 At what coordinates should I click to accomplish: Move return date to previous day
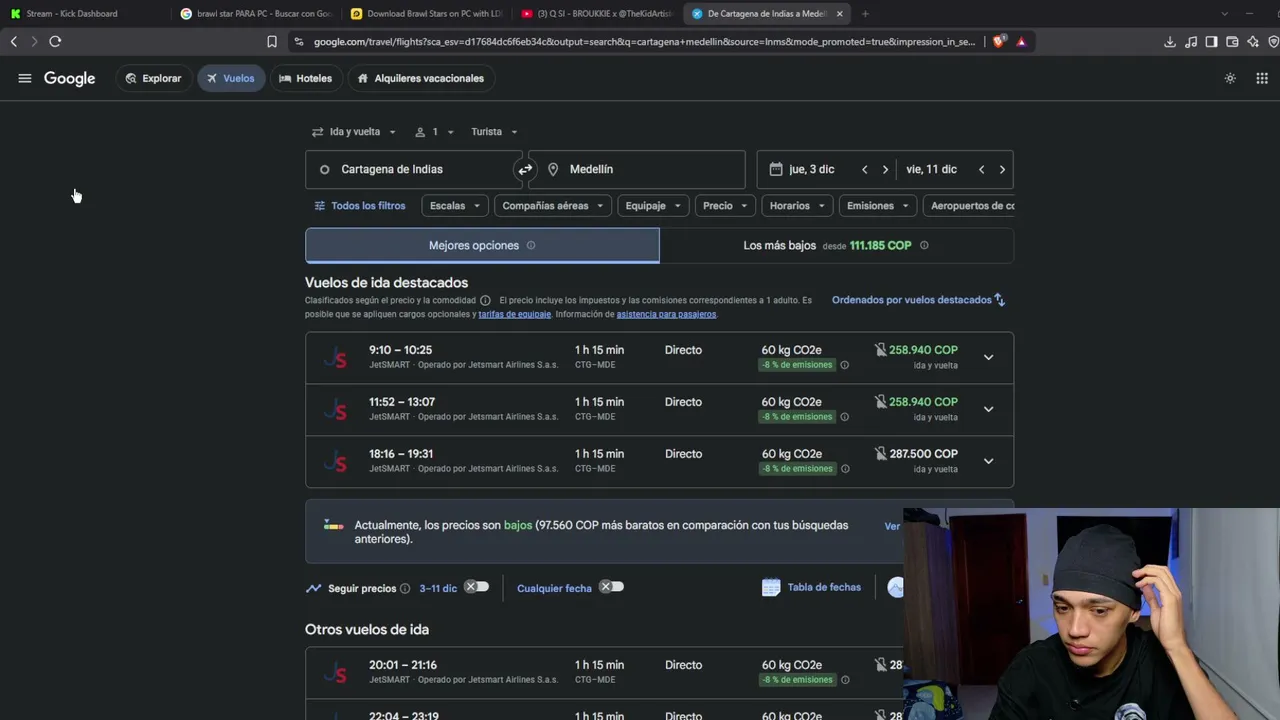(x=981, y=169)
